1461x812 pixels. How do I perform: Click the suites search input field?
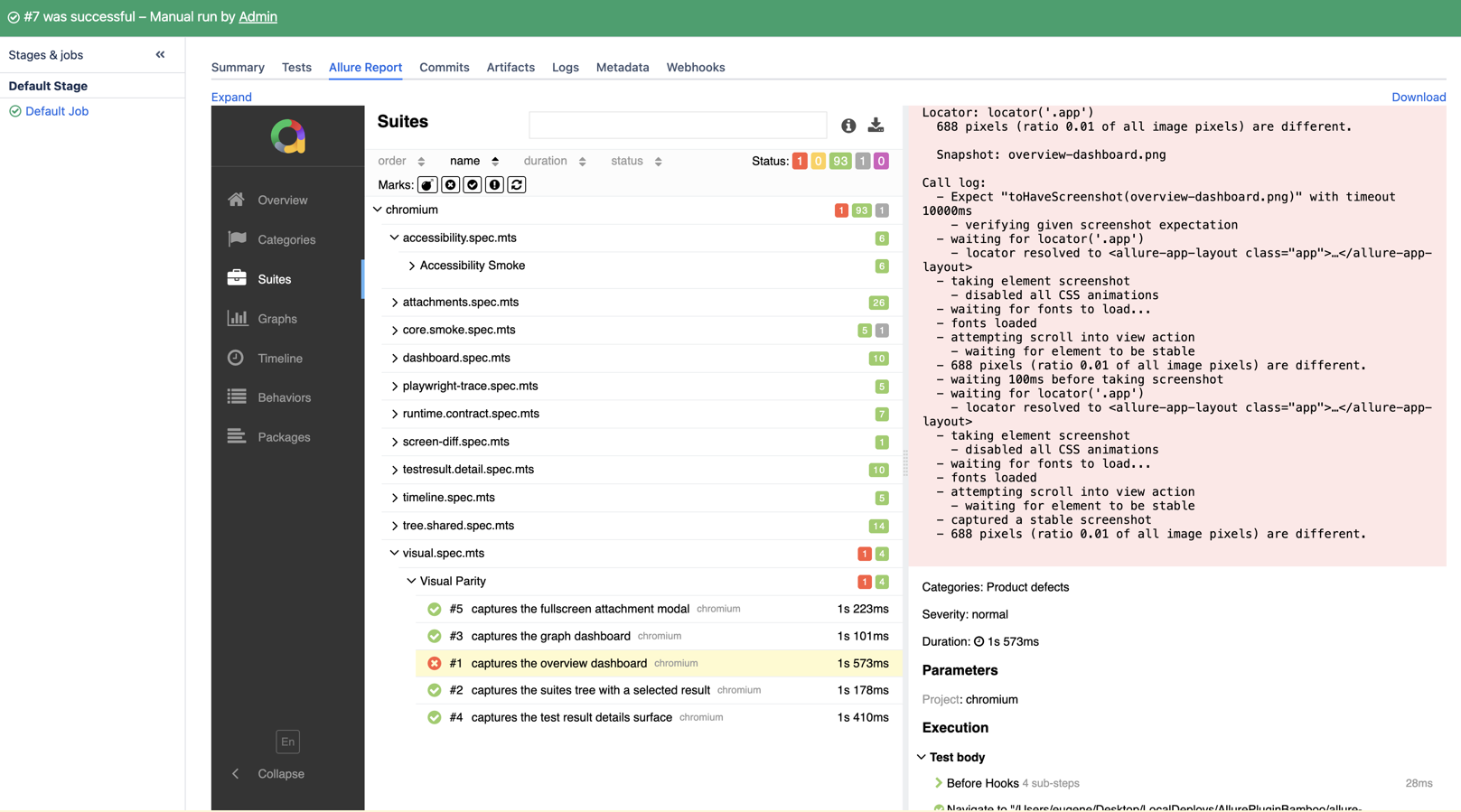tap(678, 125)
